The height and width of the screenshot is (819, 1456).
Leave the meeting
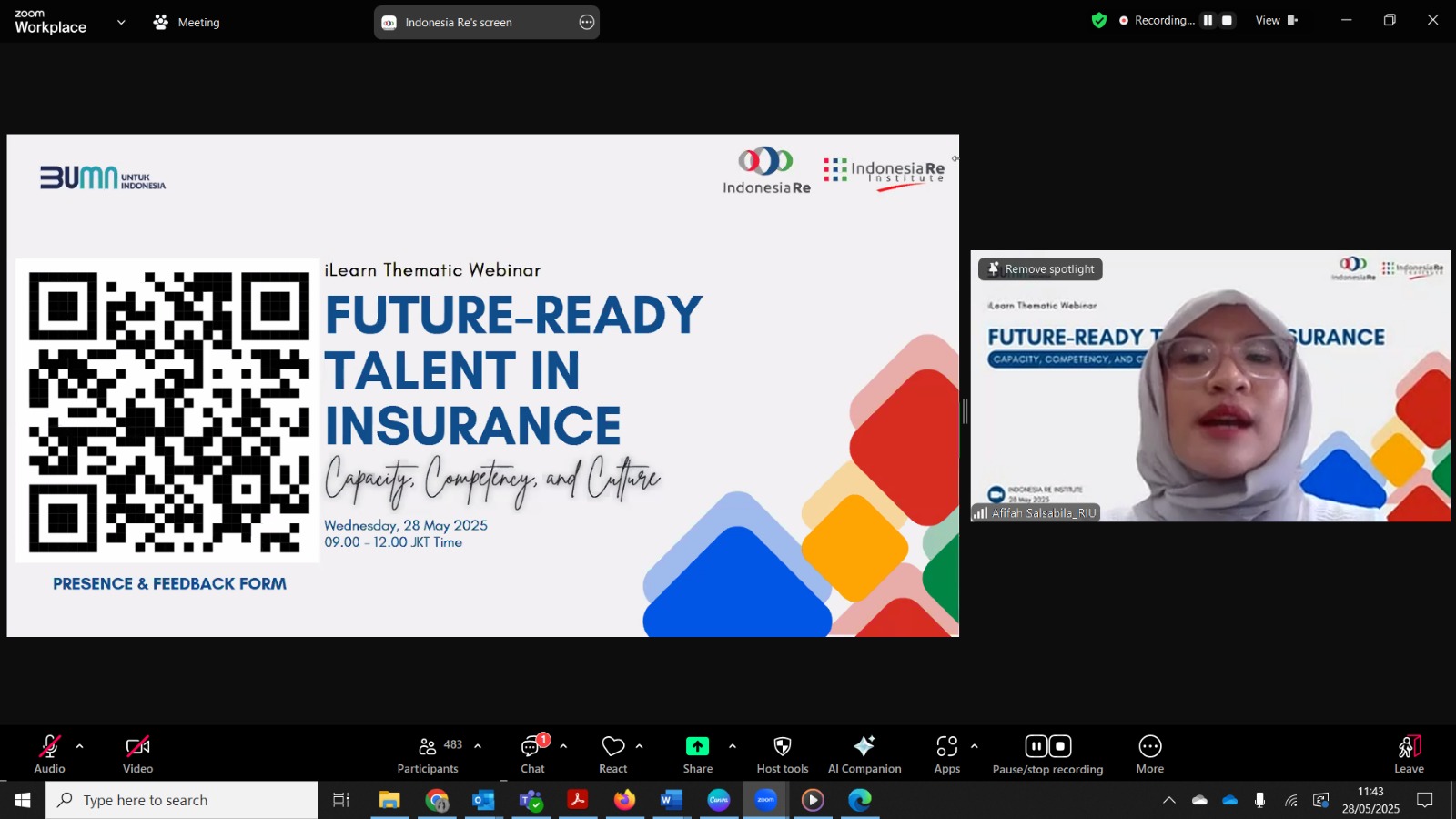[x=1409, y=754]
